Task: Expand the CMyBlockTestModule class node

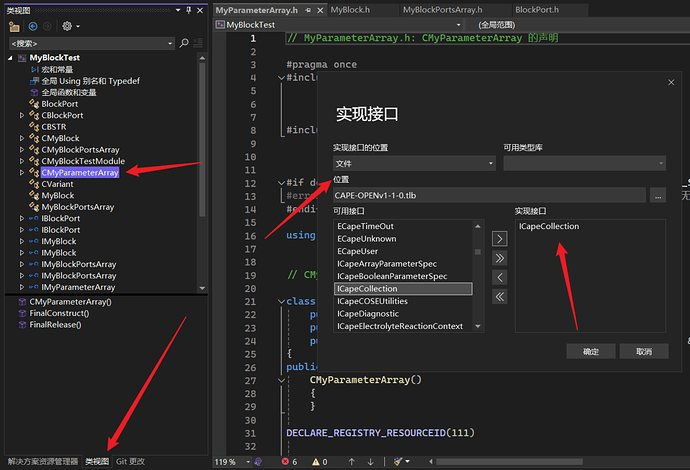Action: (22, 161)
